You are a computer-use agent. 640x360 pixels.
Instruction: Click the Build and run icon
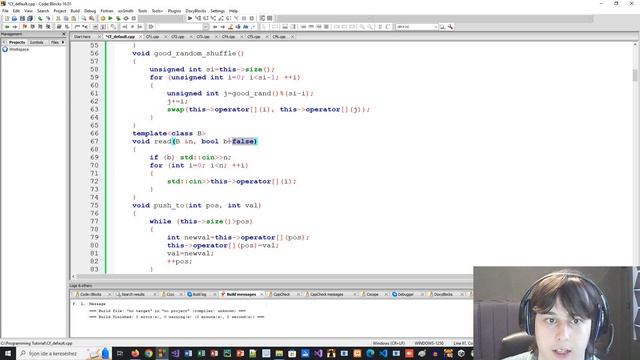tap(118, 18)
